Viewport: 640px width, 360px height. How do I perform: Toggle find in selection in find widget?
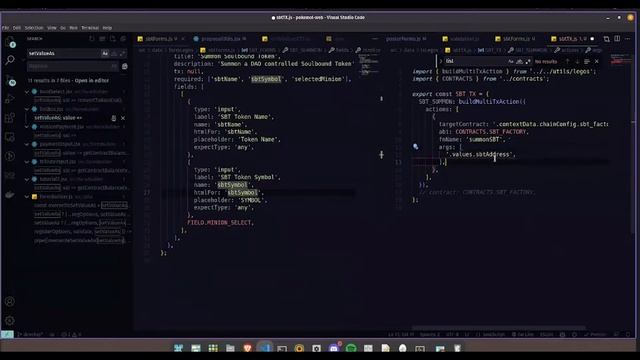pyautogui.click(x=587, y=61)
